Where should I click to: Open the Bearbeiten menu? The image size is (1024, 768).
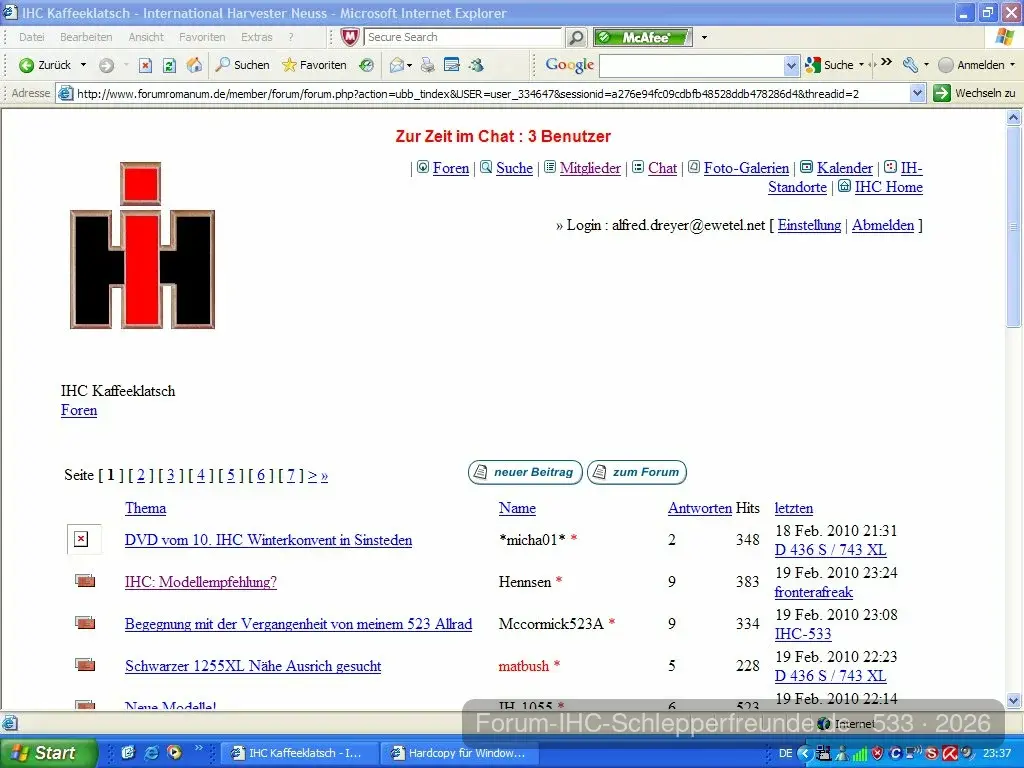click(x=86, y=37)
